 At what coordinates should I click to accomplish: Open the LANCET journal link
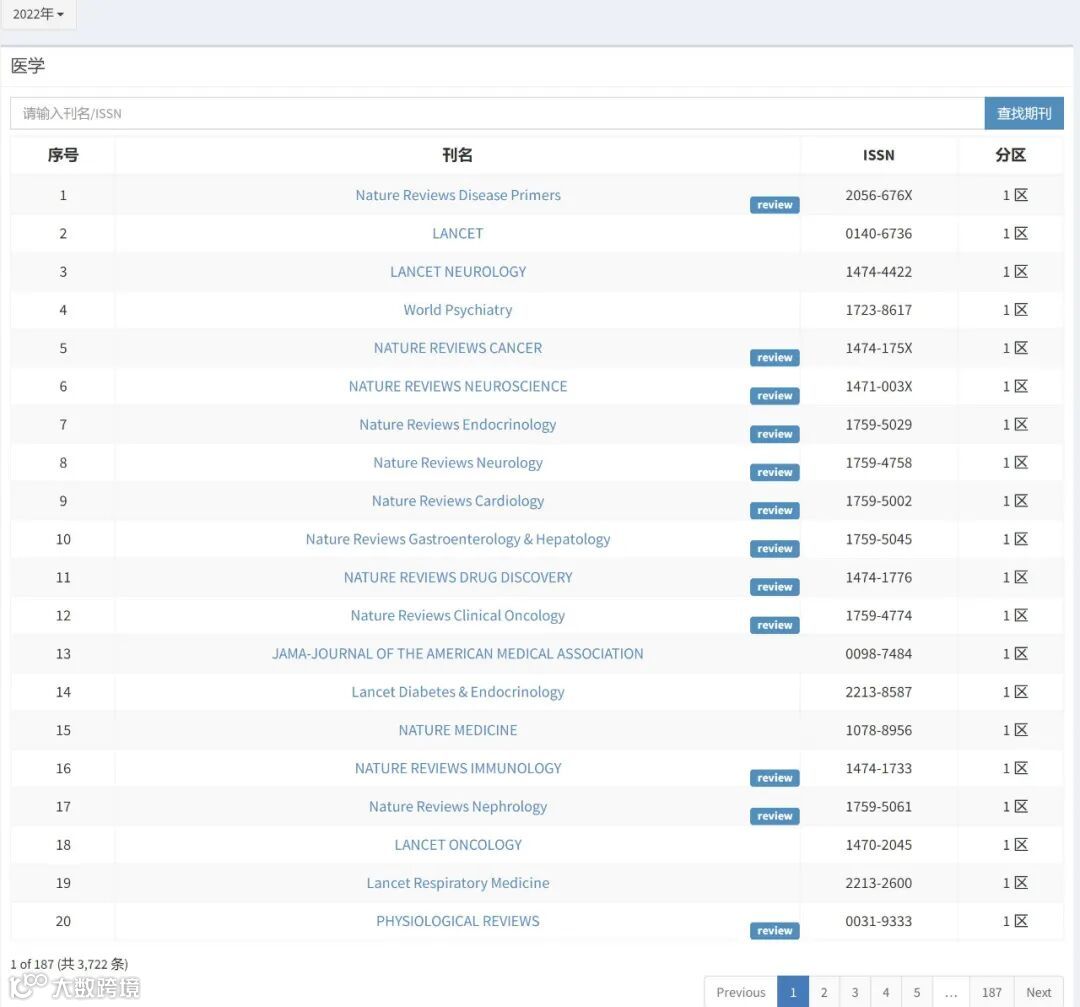tap(457, 233)
